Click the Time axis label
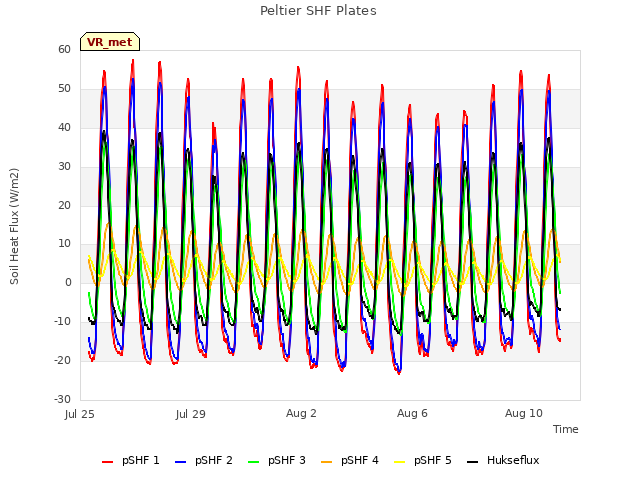The height and width of the screenshot is (480, 640). (566, 429)
